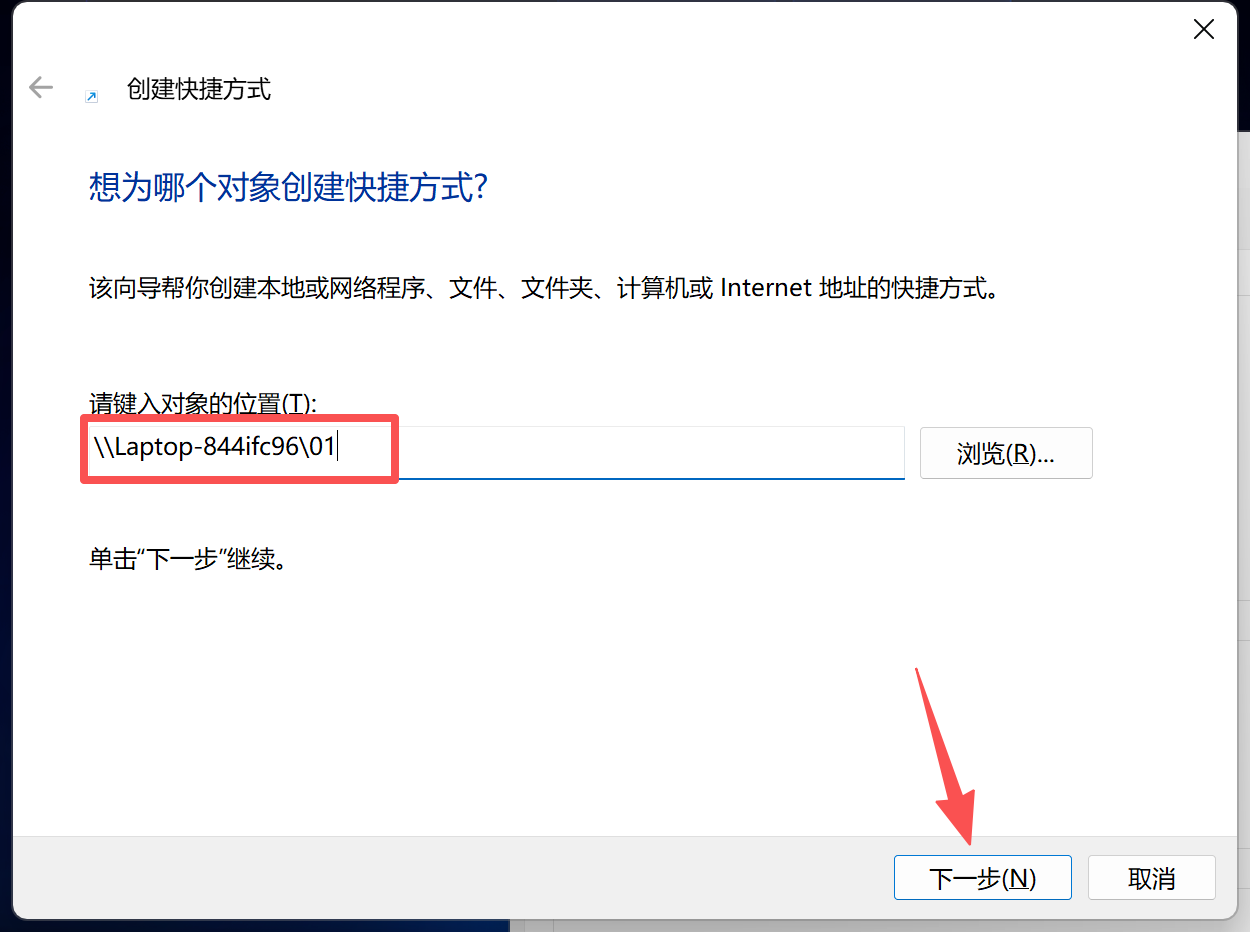
Task: Click the shortcut icon beside 创建快捷方式 title
Action: point(91,96)
